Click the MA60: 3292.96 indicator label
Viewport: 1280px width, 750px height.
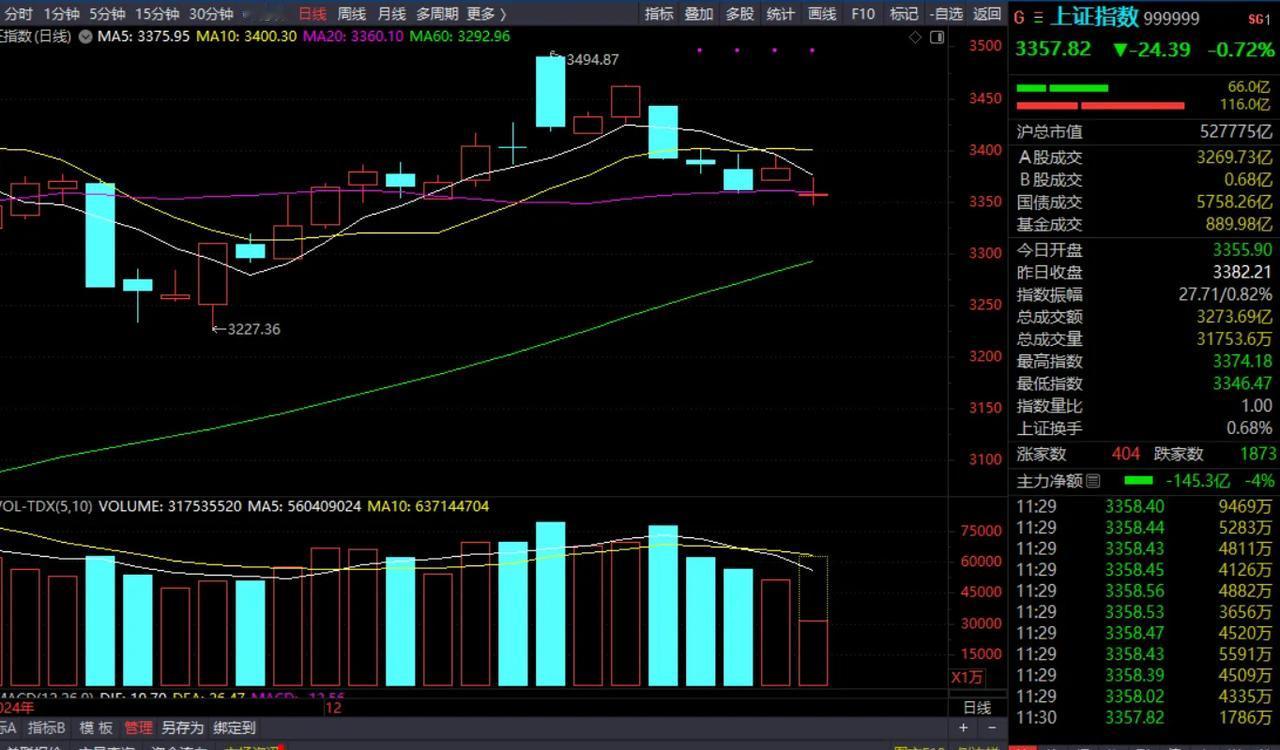pos(460,36)
